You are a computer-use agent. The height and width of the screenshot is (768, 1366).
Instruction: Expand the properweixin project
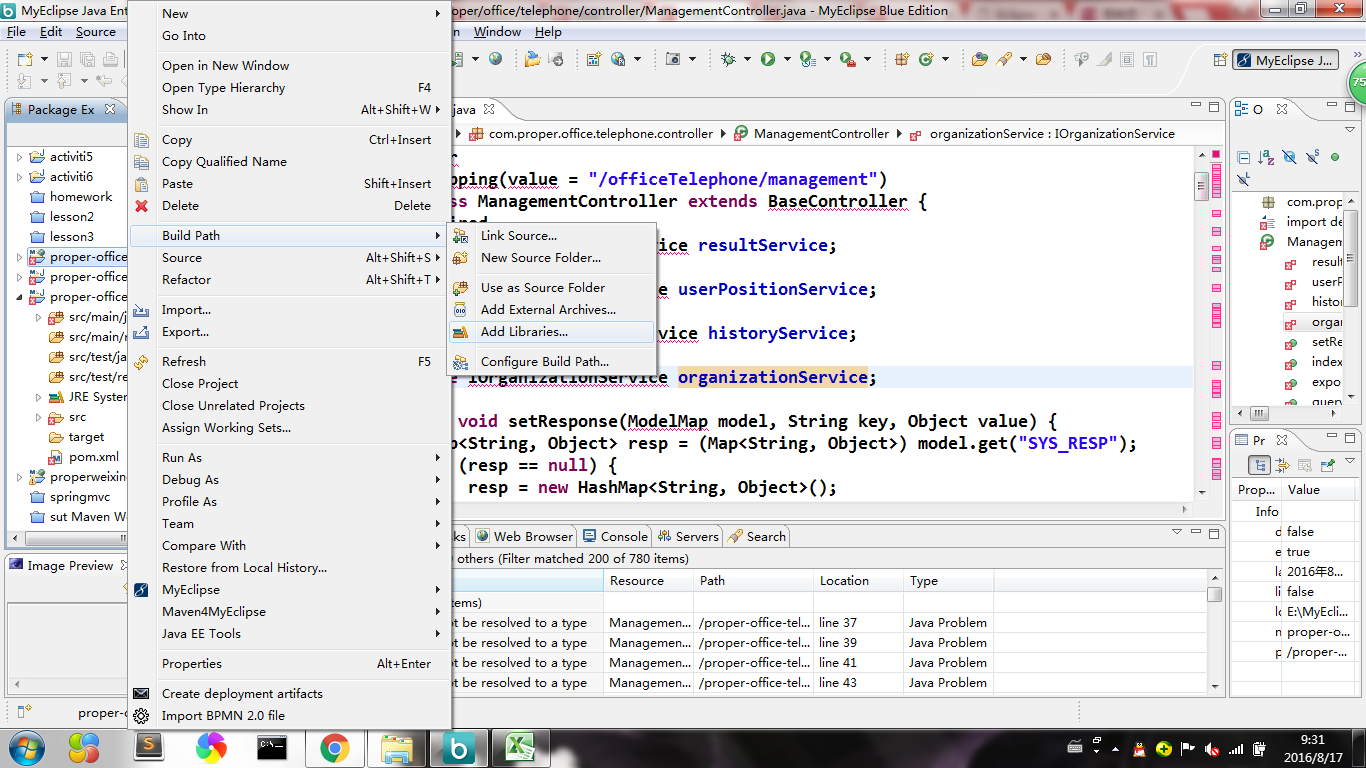click(19, 477)
